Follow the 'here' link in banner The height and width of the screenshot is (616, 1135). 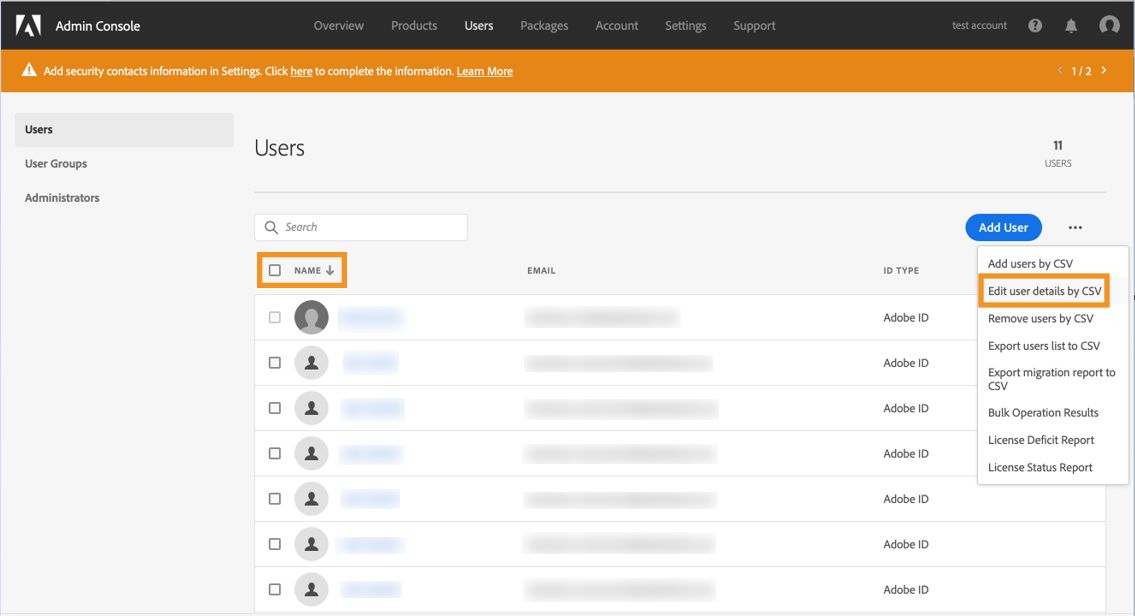(301, 71)
